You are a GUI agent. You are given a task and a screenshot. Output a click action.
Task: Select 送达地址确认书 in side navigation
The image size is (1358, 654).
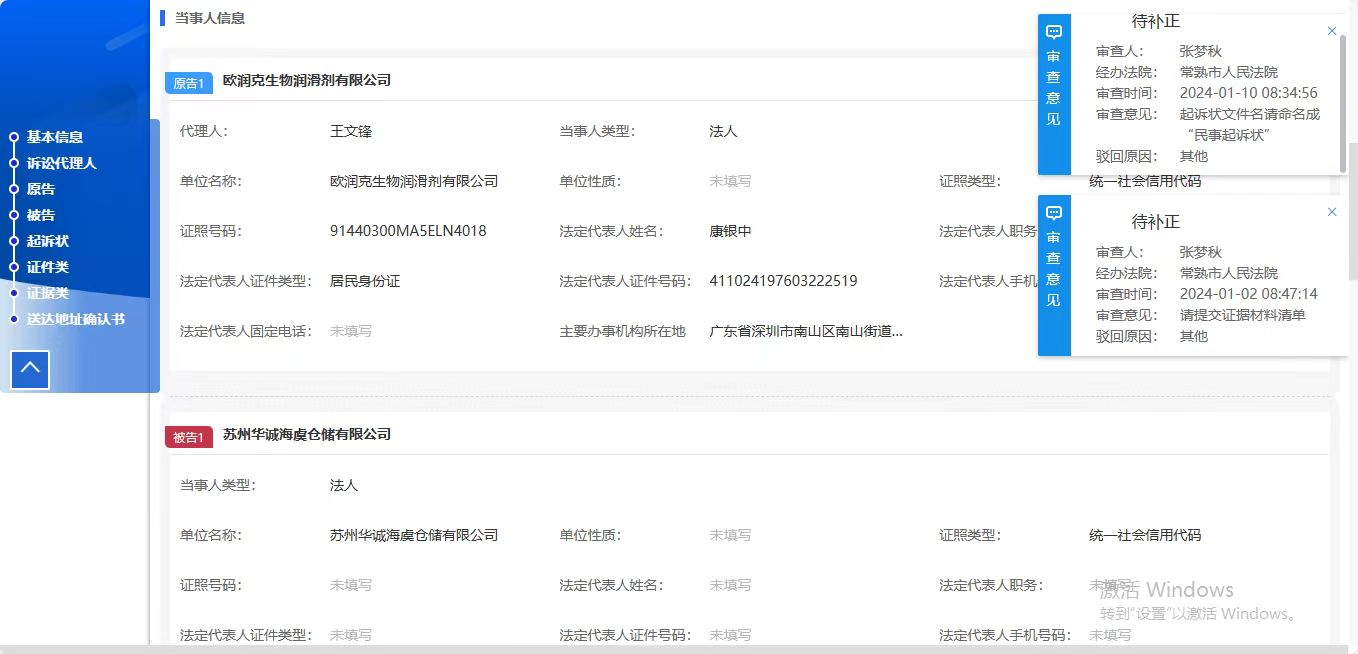click(76, 319)
